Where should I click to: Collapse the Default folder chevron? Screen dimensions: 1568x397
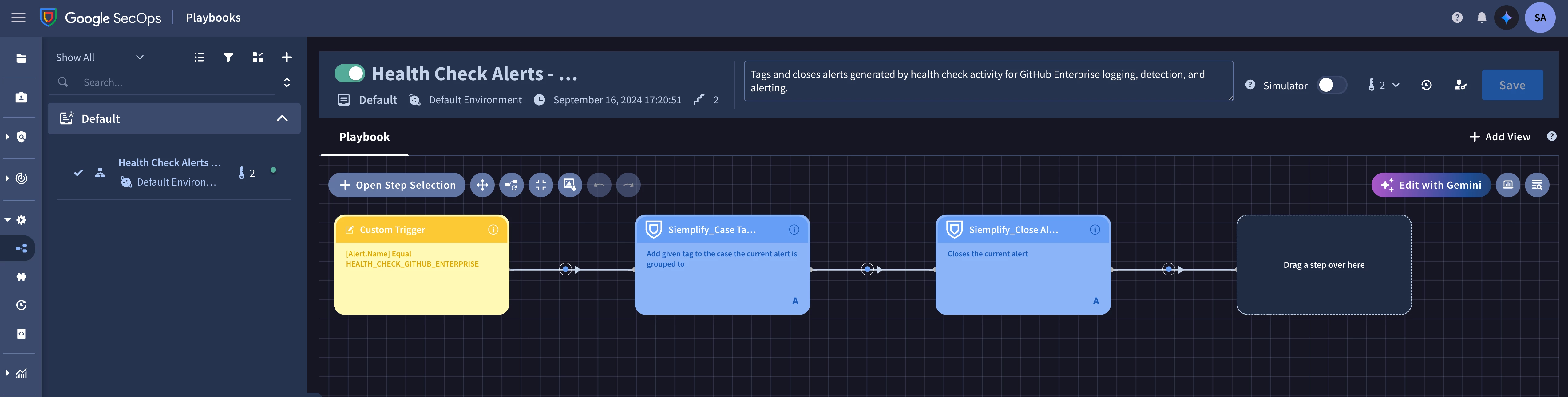point(282,118)
